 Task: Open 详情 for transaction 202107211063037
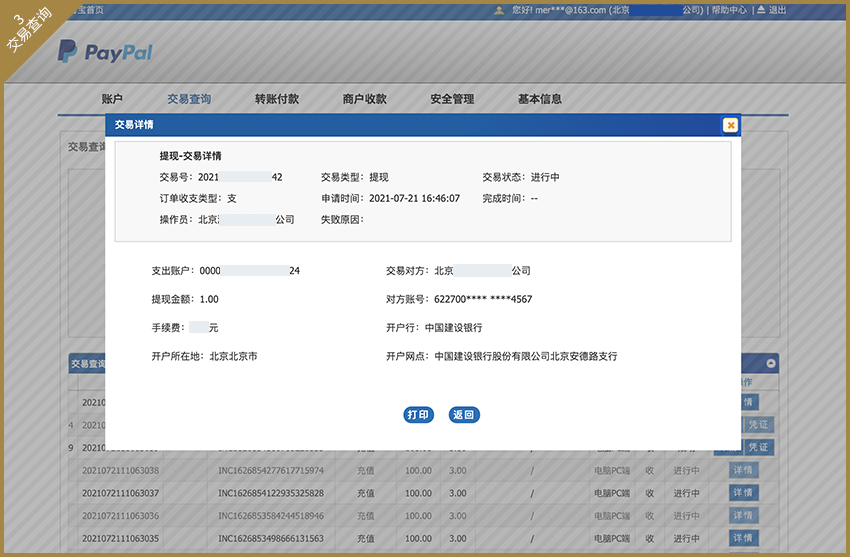point(743,493)
